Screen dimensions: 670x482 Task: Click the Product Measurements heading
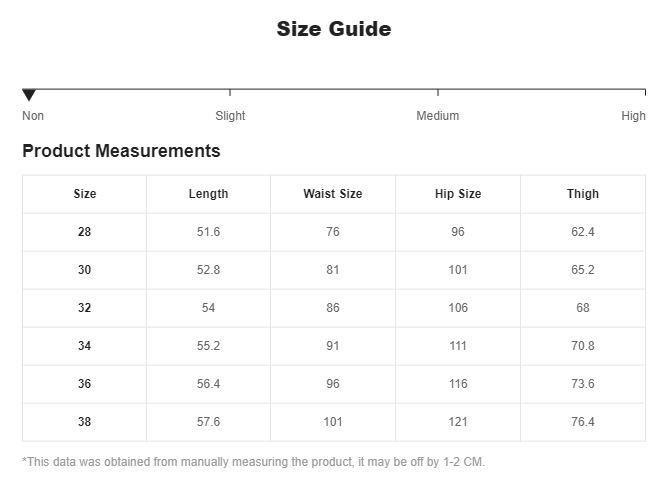[x=121, y=152]
